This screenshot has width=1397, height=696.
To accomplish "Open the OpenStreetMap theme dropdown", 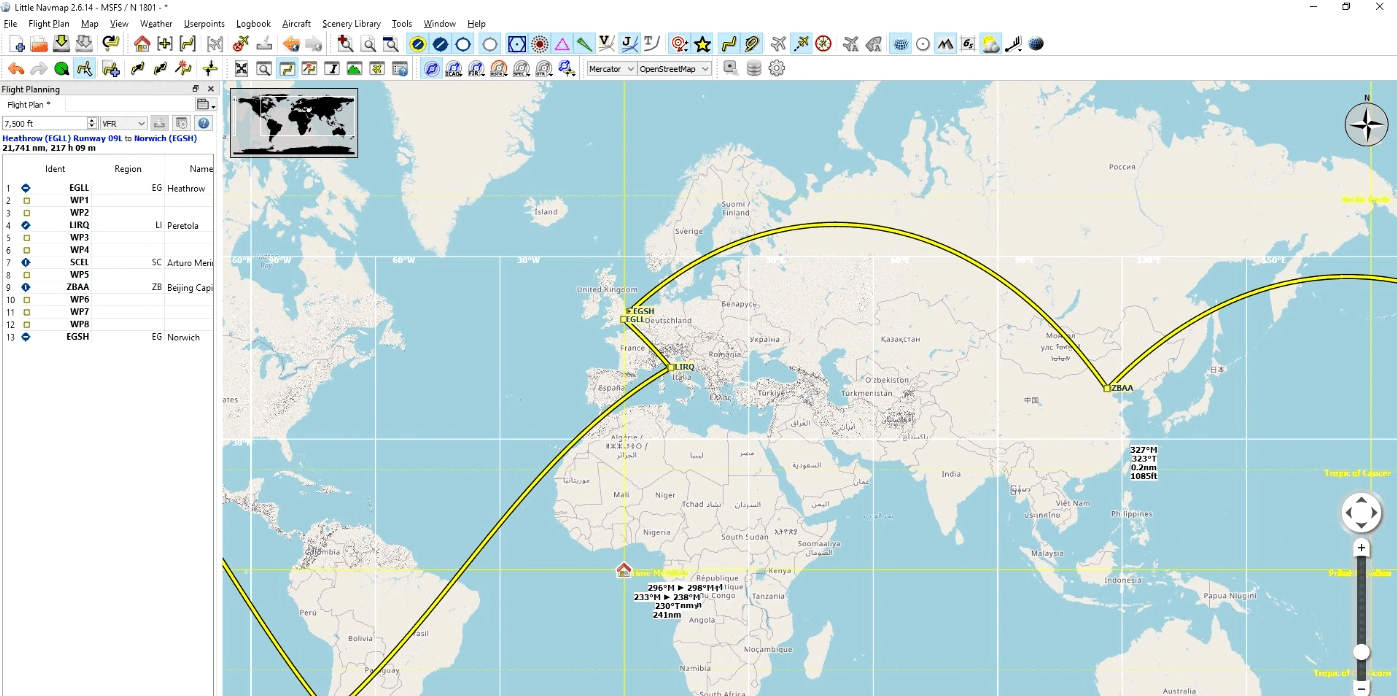I will pos(674,69).
